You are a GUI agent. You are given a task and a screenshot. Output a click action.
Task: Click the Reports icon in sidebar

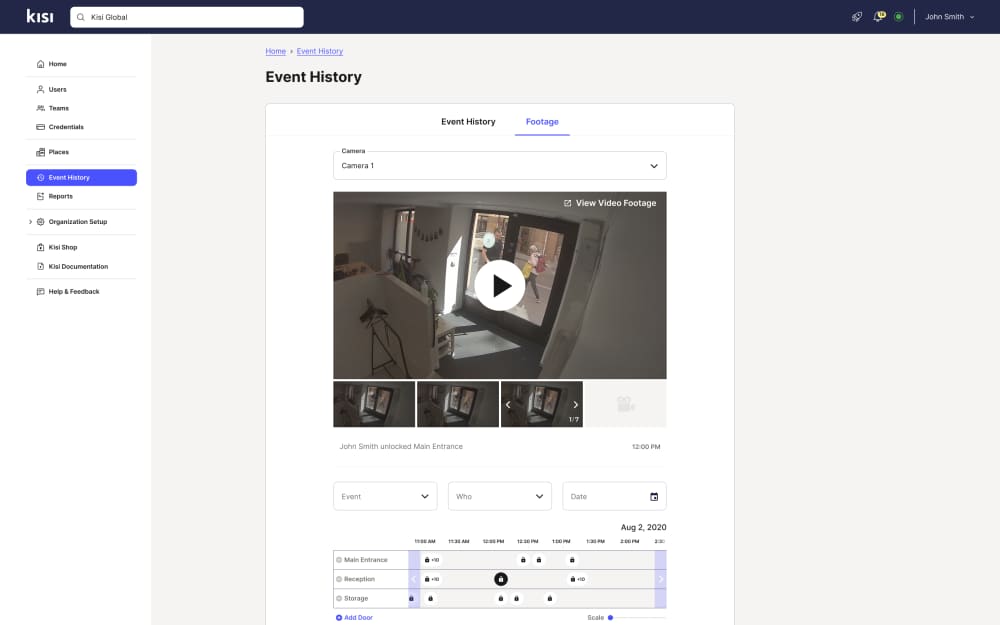pos(40,196)
